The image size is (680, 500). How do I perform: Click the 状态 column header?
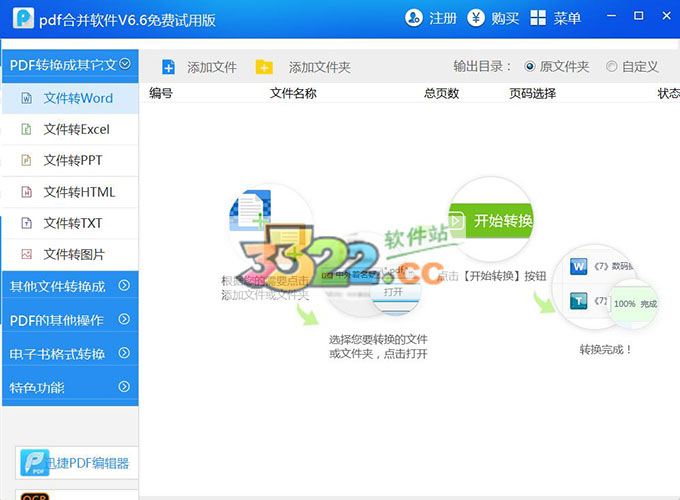668,93
